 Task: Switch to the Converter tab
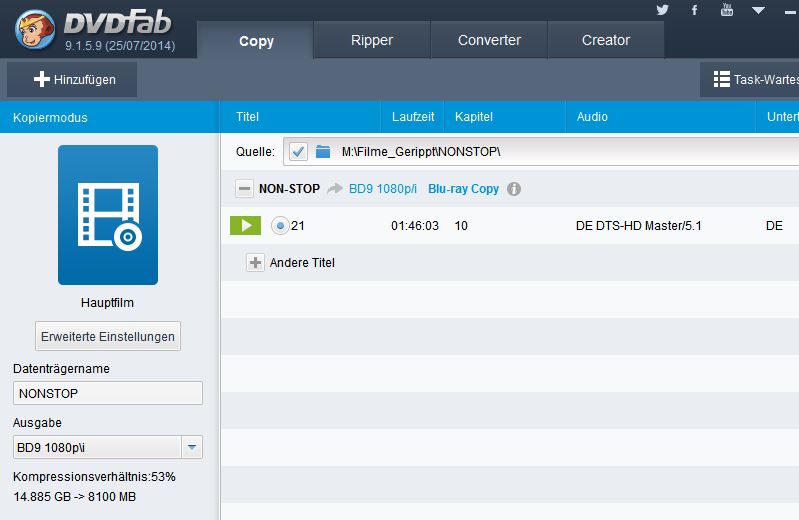489,40
